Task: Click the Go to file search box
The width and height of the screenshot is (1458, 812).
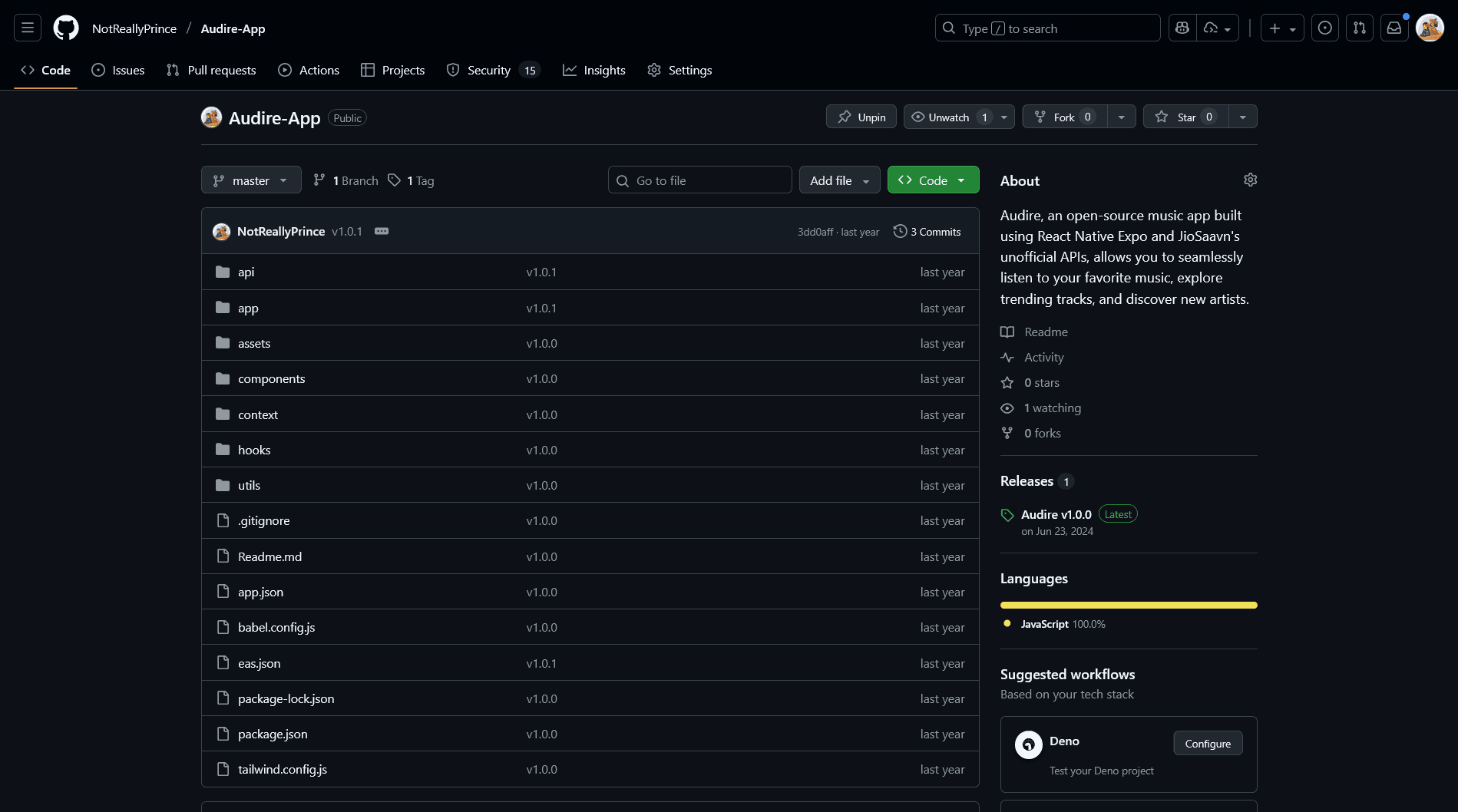Action: pyautogui.click(x=699, y=180)
